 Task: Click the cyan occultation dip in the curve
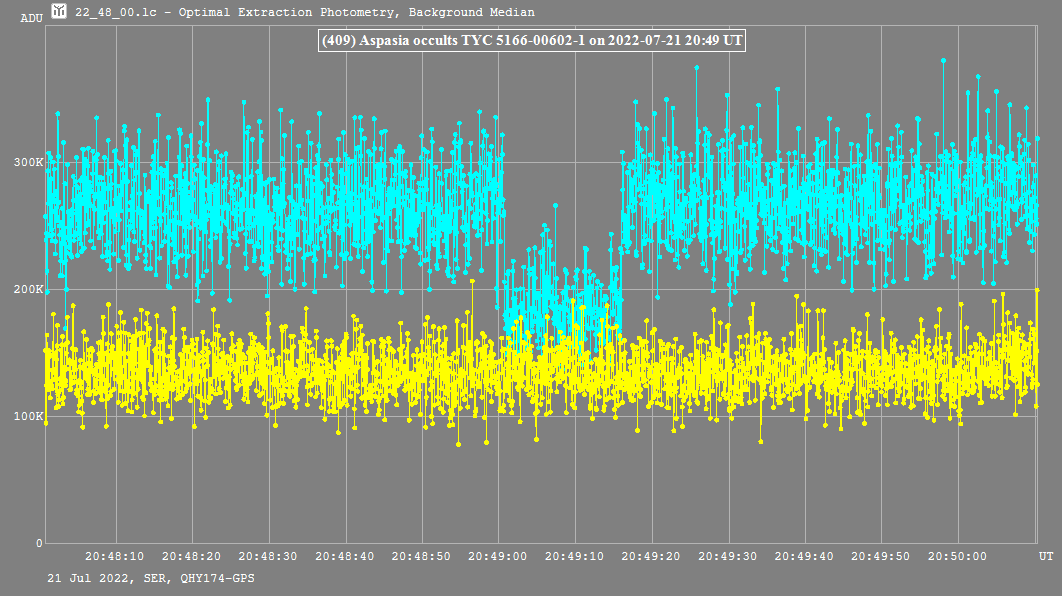(x=560, y=300)
